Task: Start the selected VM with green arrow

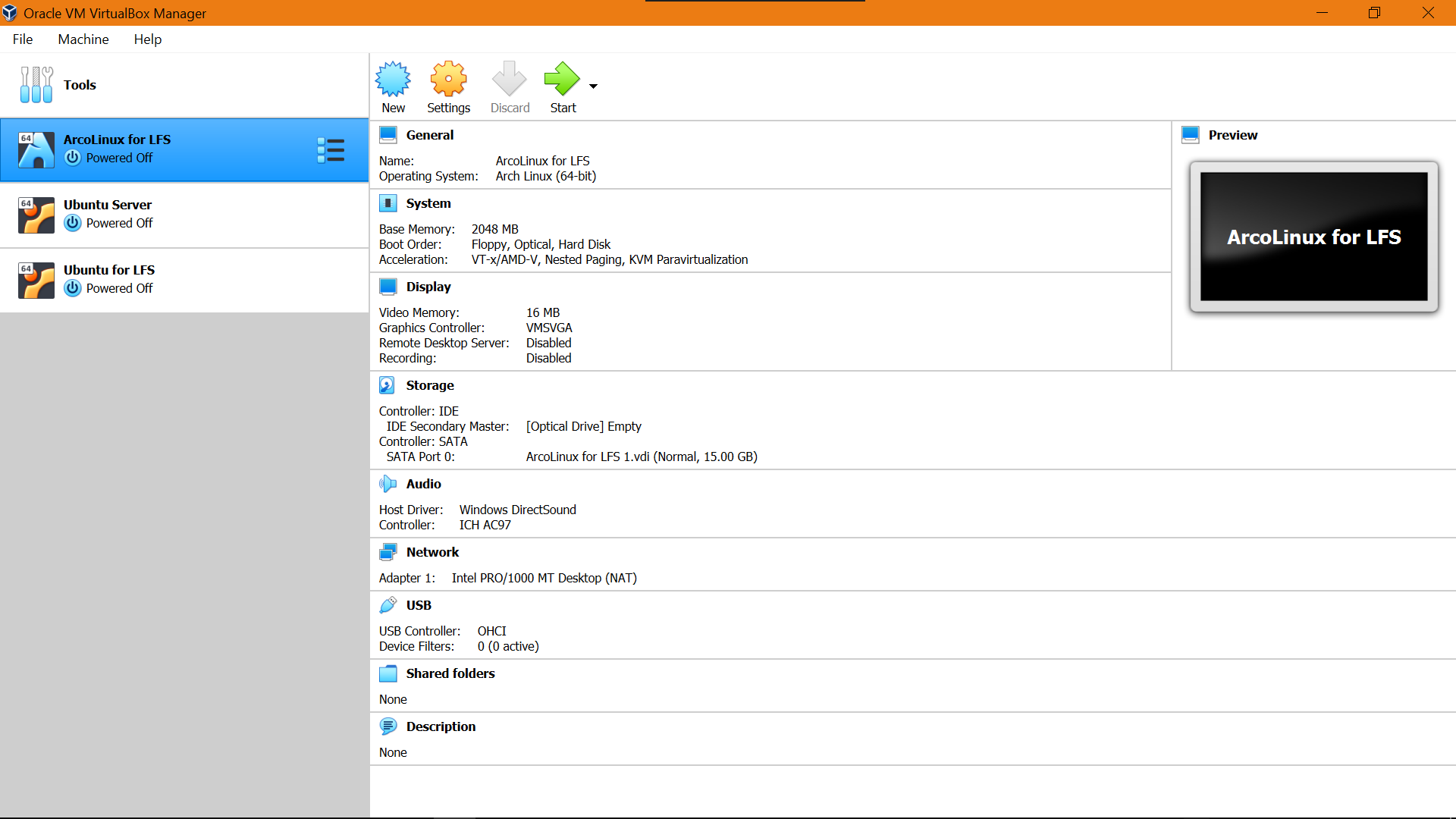Action: (x=562, y=79)
